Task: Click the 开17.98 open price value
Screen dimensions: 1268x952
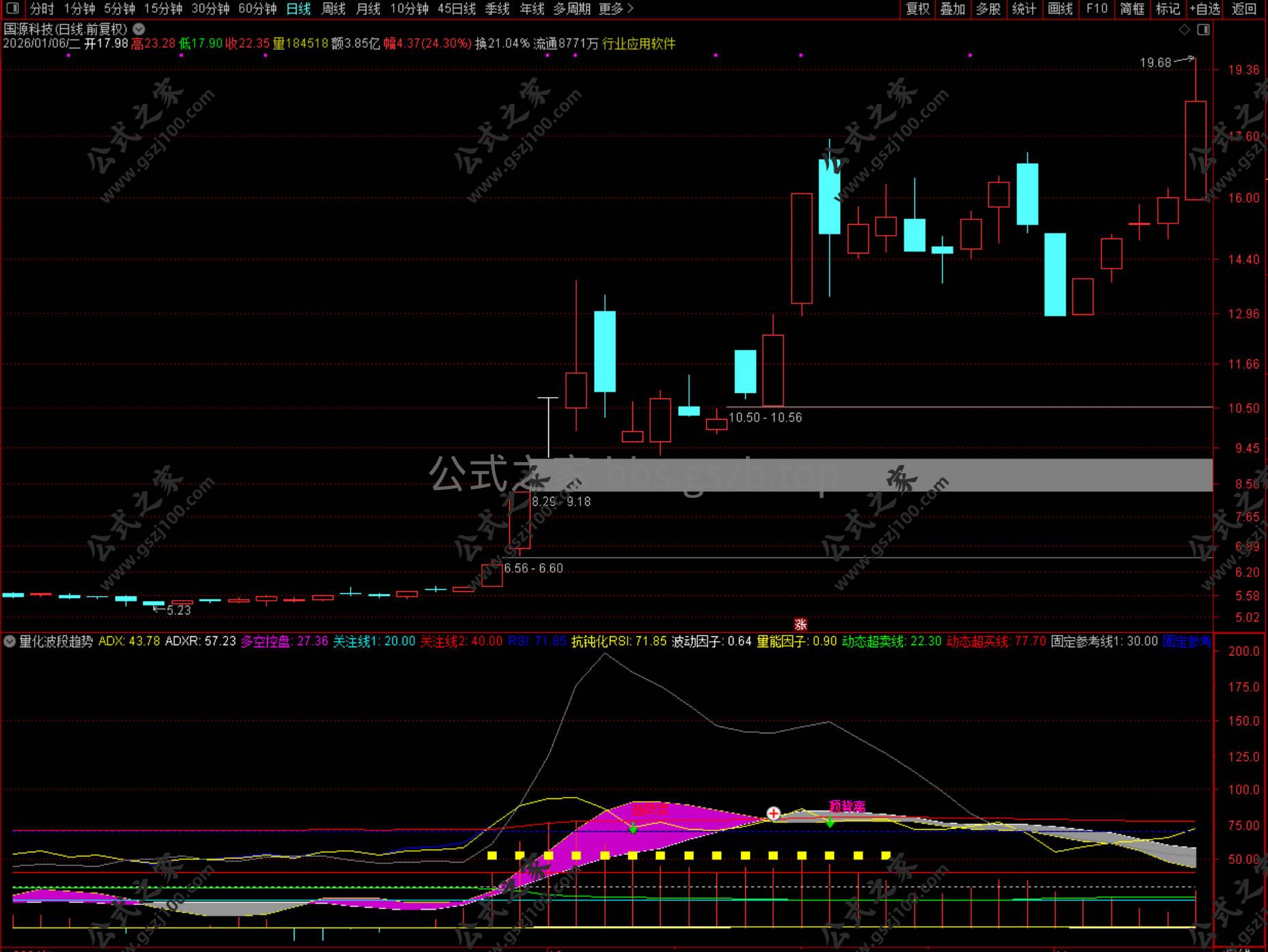Action: pyautogui.click(x=106, y=44)
